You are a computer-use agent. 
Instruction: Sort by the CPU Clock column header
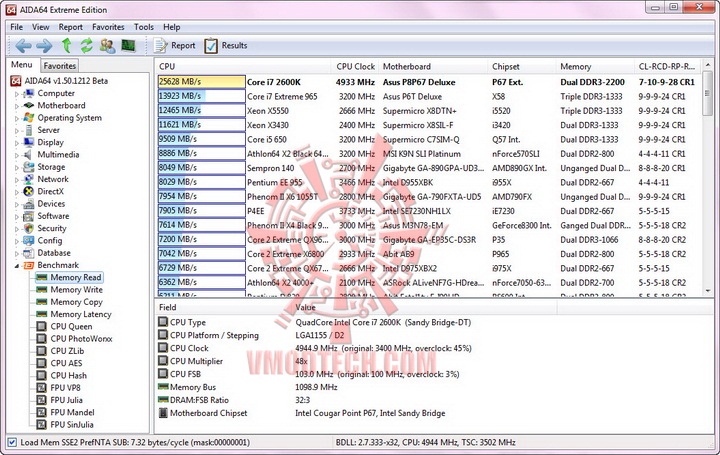355,67
